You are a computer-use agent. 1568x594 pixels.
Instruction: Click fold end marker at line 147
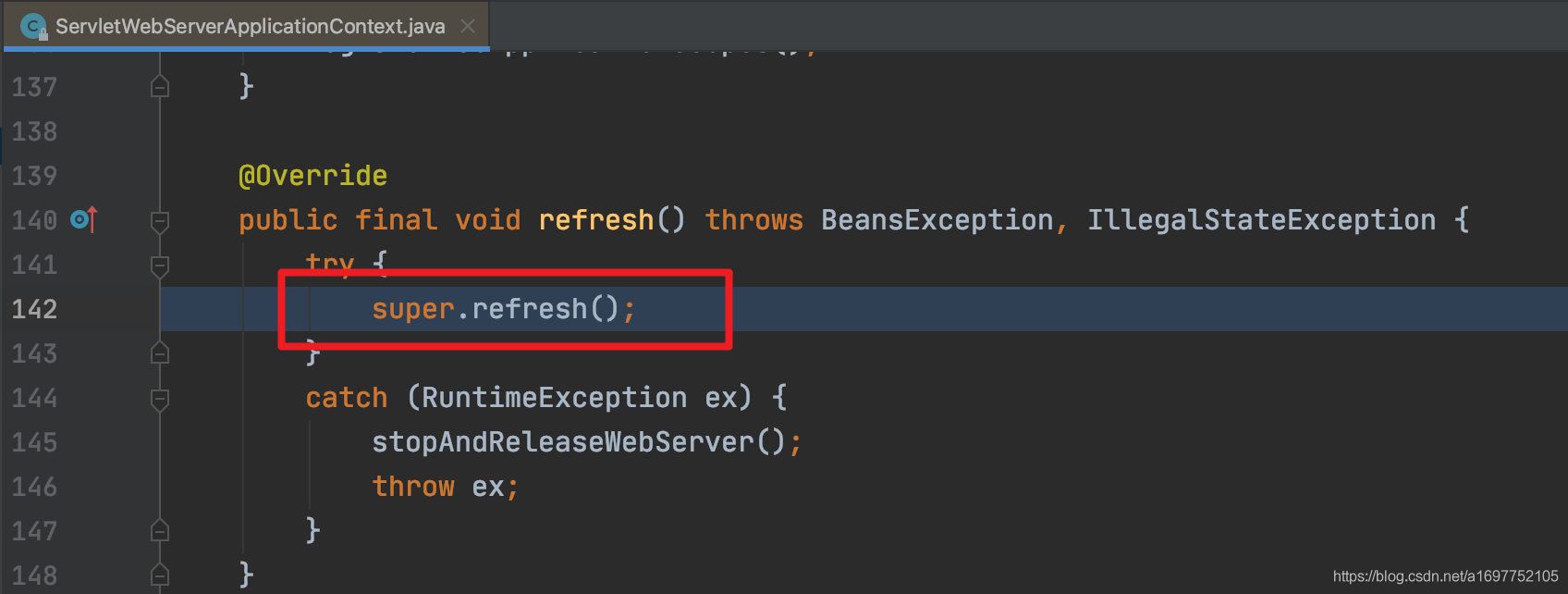coord(160,532)
